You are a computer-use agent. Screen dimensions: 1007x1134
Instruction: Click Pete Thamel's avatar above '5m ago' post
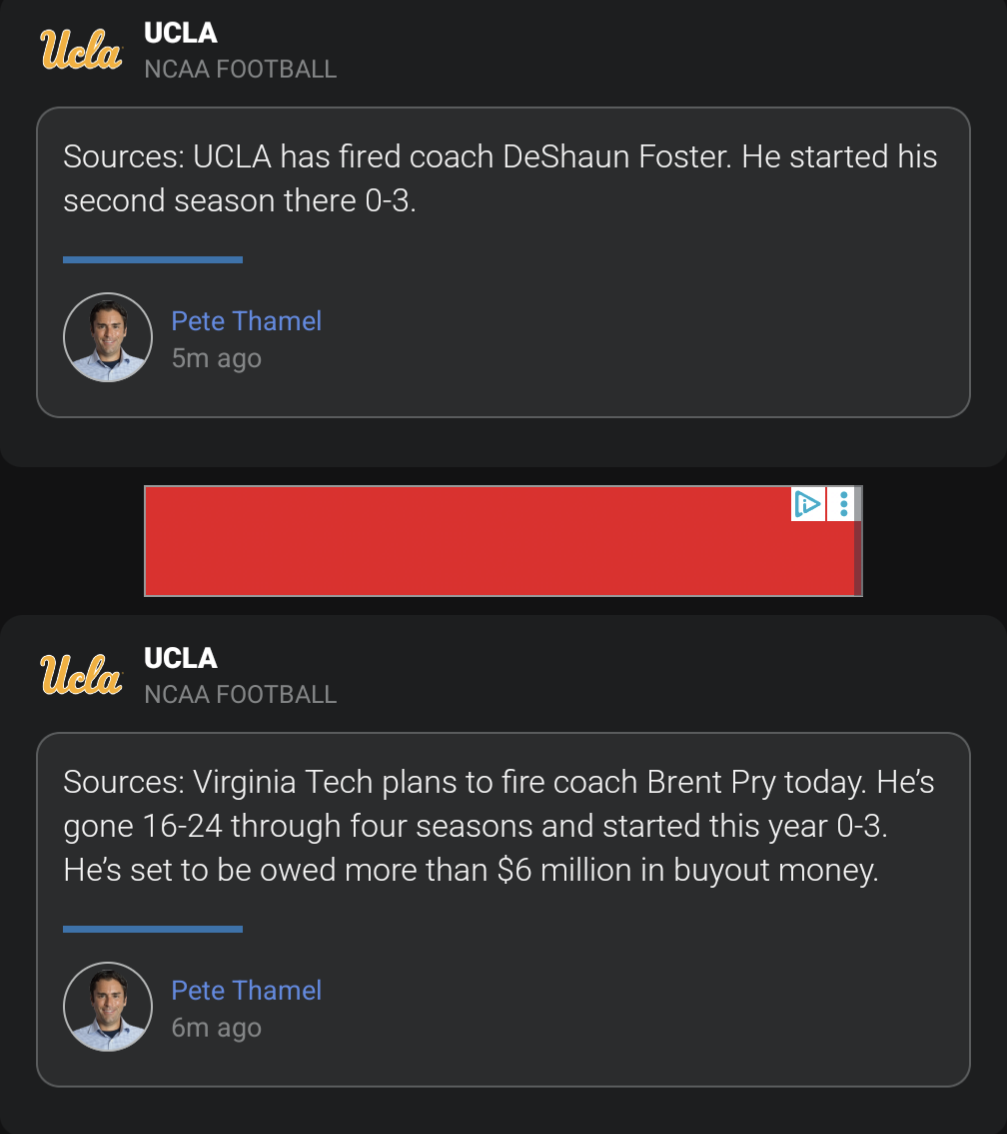coord(107,337)
